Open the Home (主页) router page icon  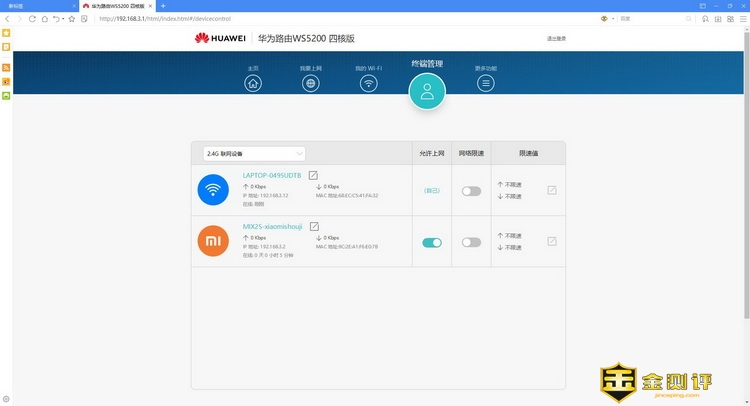pos(253,83)
